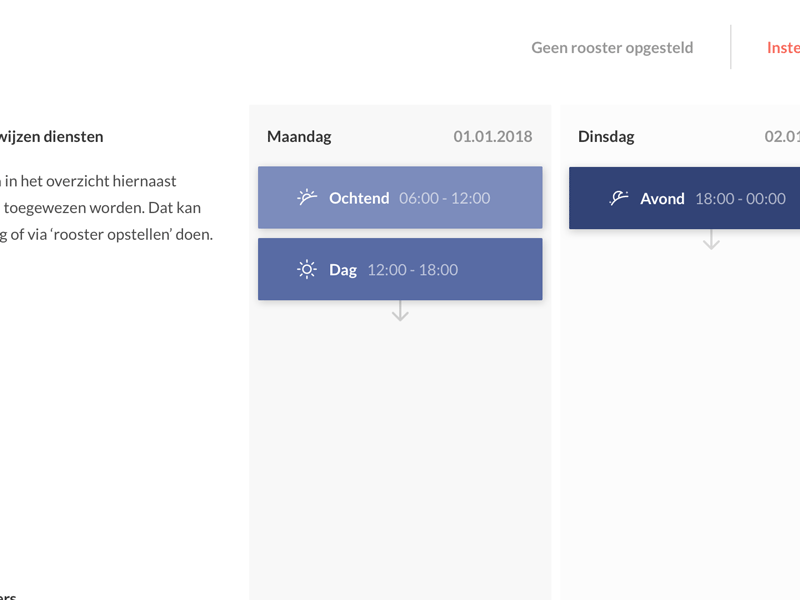Click the 'wijzen diensten' heading
The image size is (800, 600).
pos(51,136)
